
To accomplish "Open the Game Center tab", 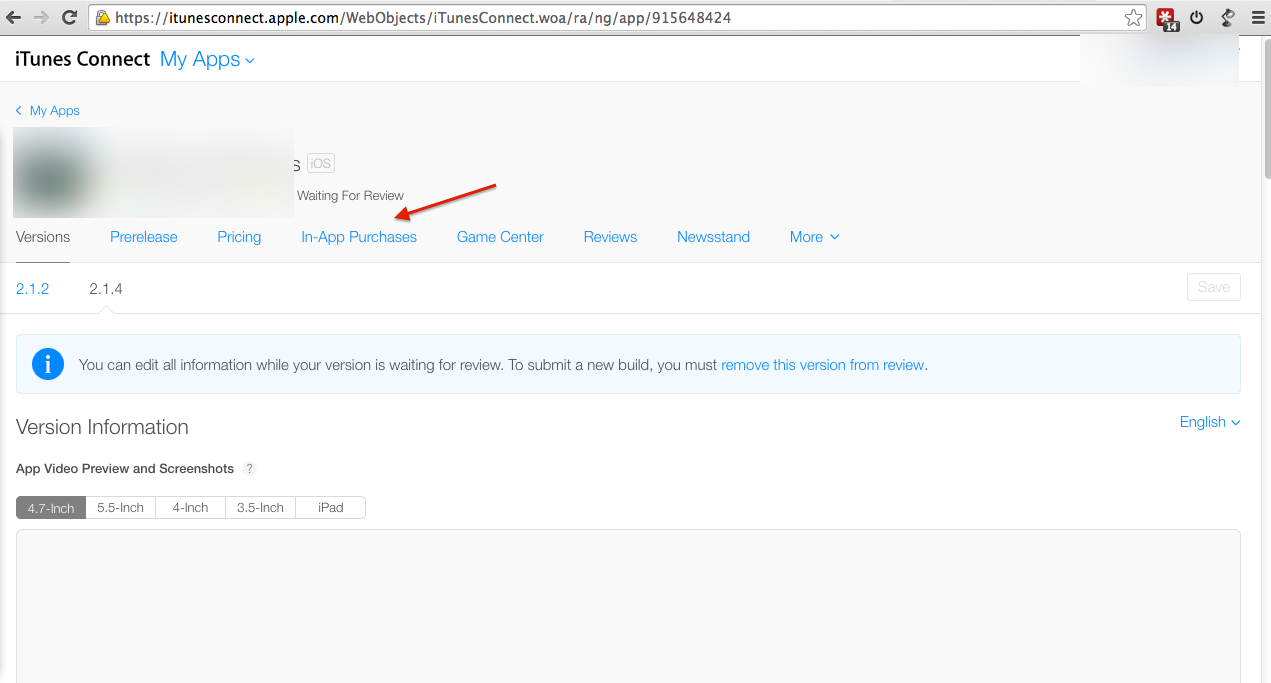I will click(500, 237).
